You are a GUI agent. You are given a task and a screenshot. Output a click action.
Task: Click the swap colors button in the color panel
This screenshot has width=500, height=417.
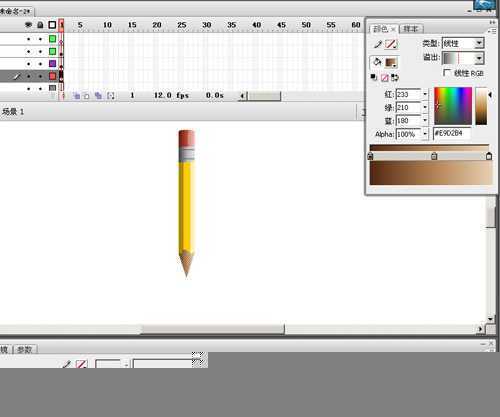(395, 78)
